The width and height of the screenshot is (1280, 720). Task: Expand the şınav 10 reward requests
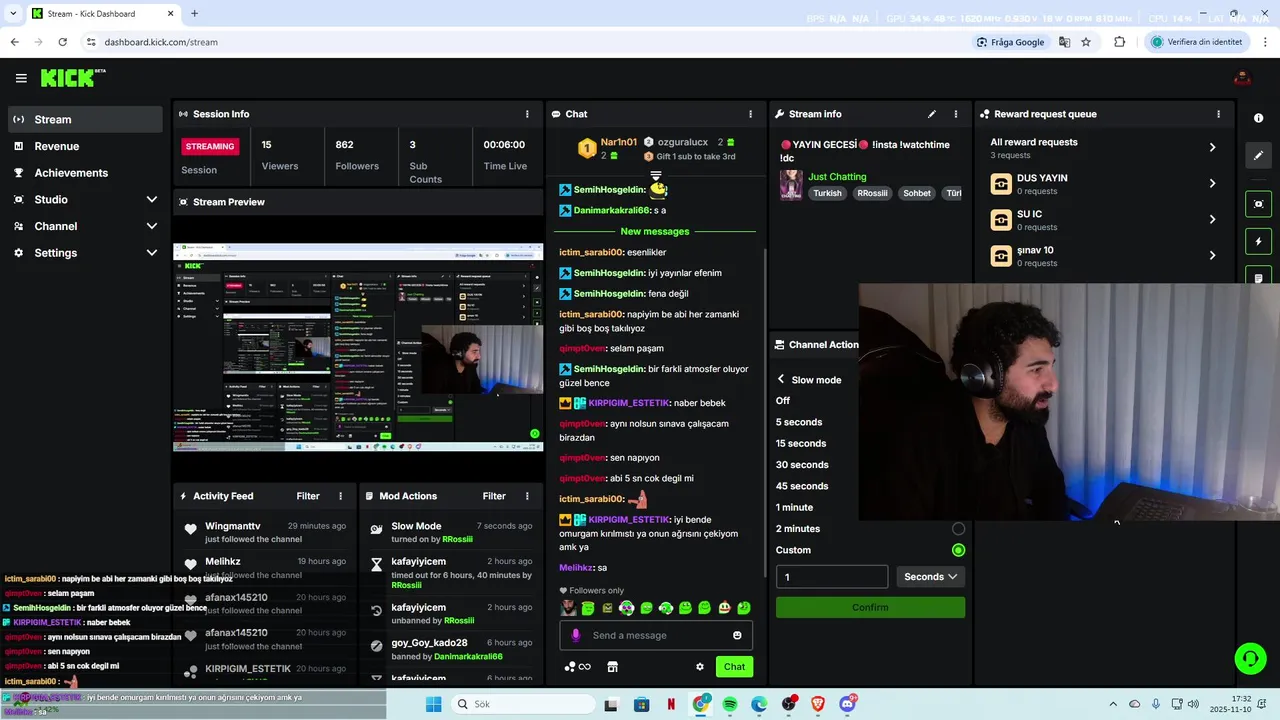pos(1212,255)
